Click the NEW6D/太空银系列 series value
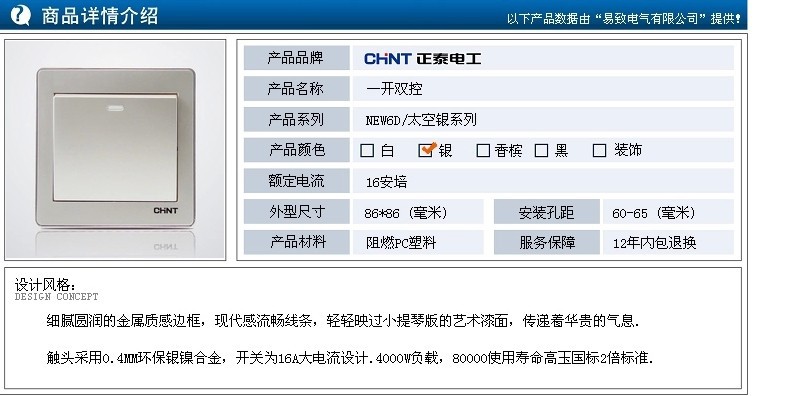 coord(421,120)
